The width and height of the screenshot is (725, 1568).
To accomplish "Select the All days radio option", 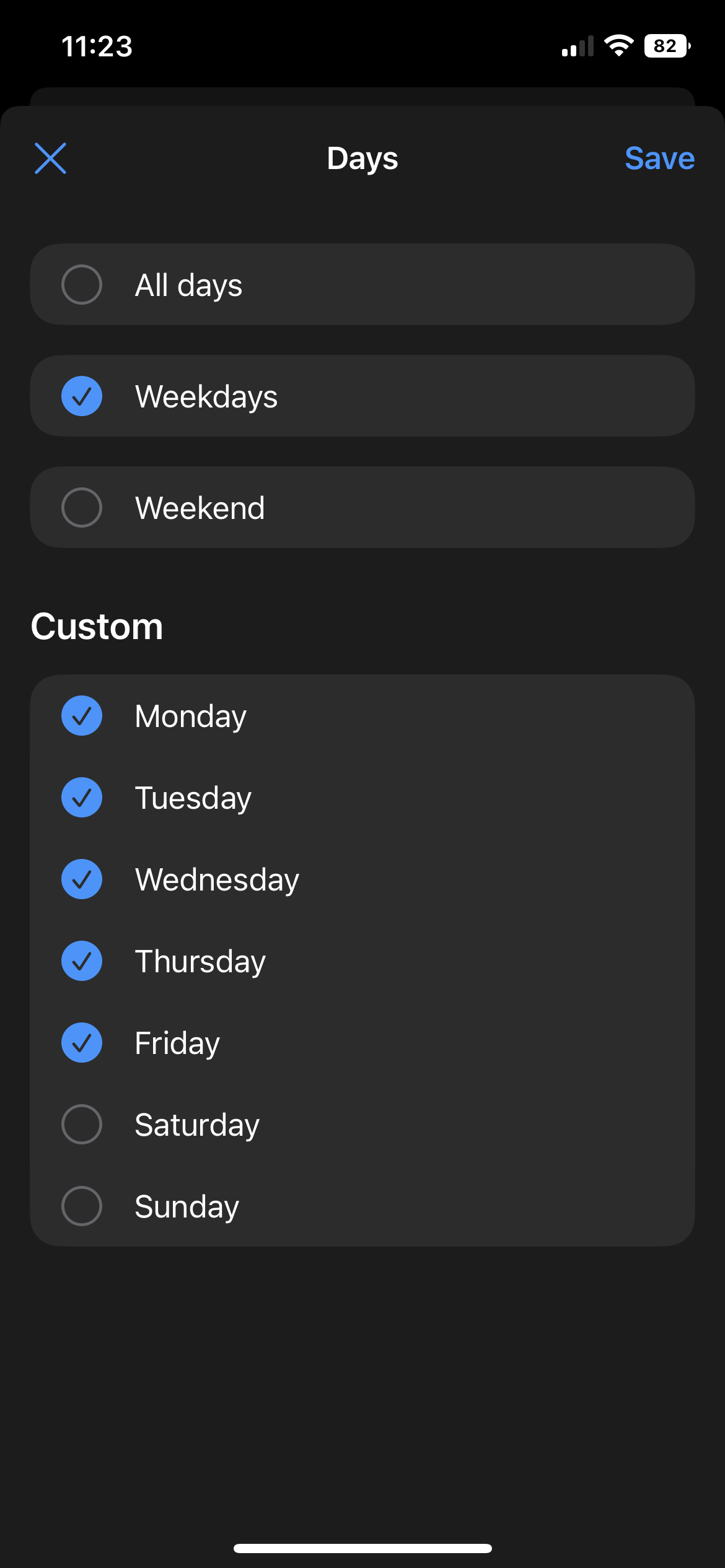I will coord(82,285).
